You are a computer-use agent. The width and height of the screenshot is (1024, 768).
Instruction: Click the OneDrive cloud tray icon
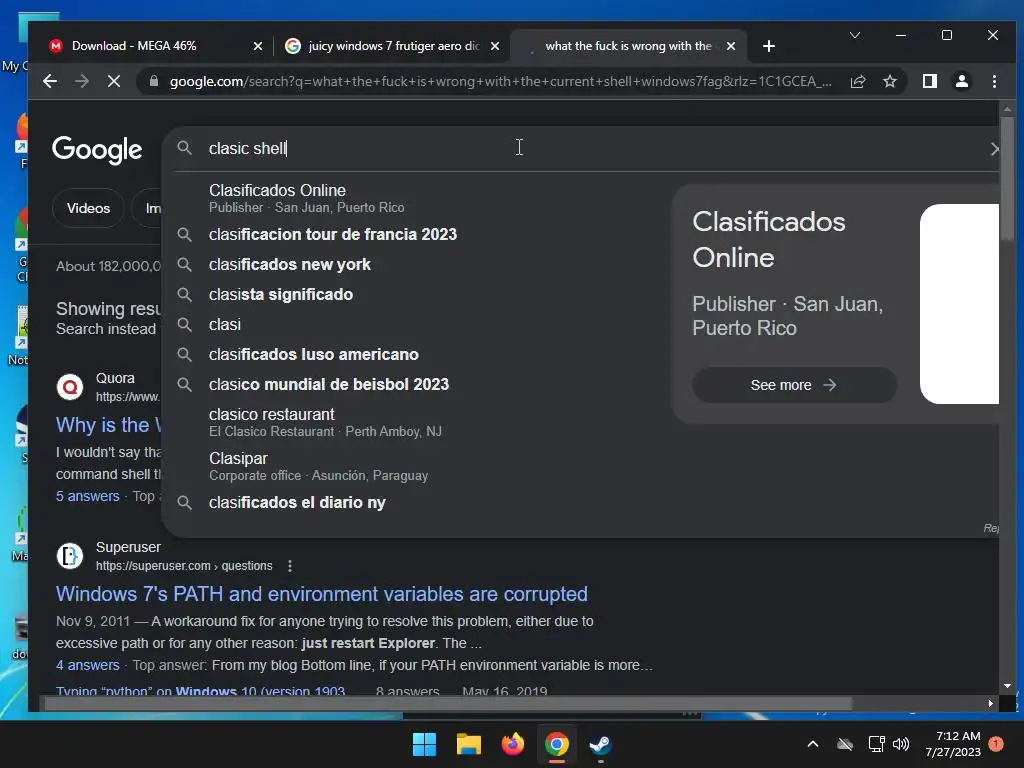pyautogui.click(x=845, y=744)
